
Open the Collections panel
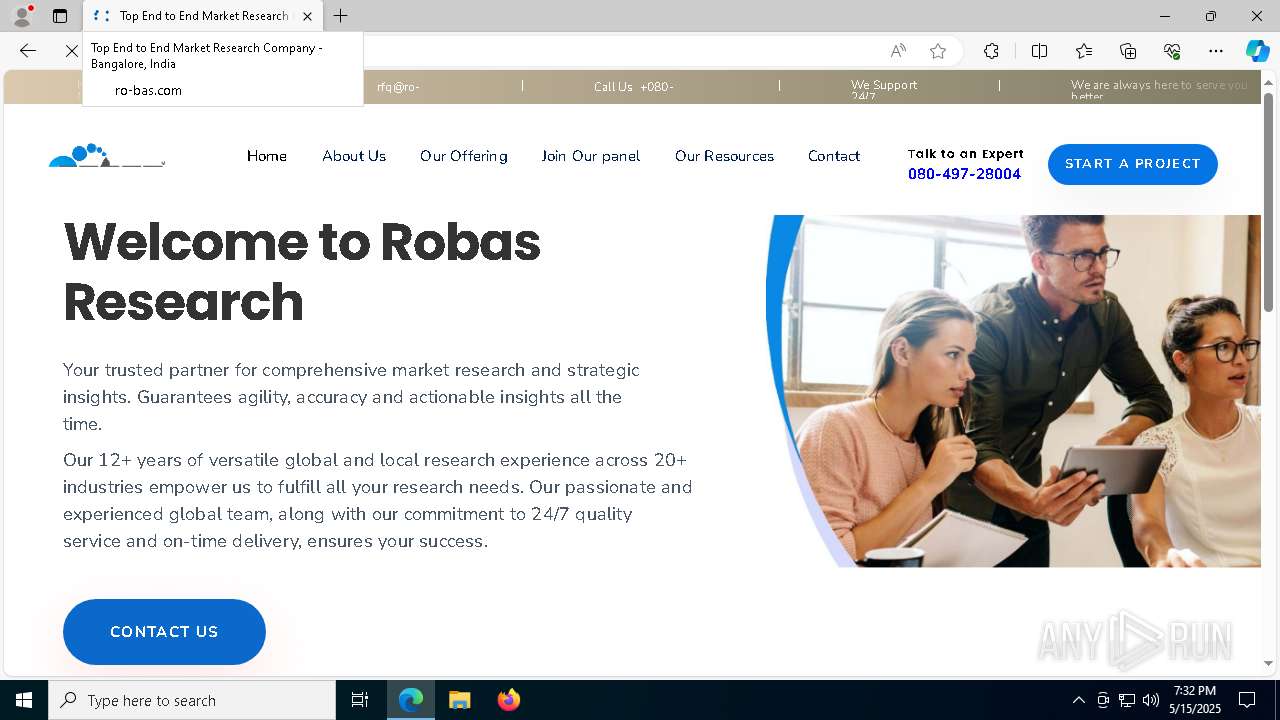pyautogui.click(x=1128, y=51)
